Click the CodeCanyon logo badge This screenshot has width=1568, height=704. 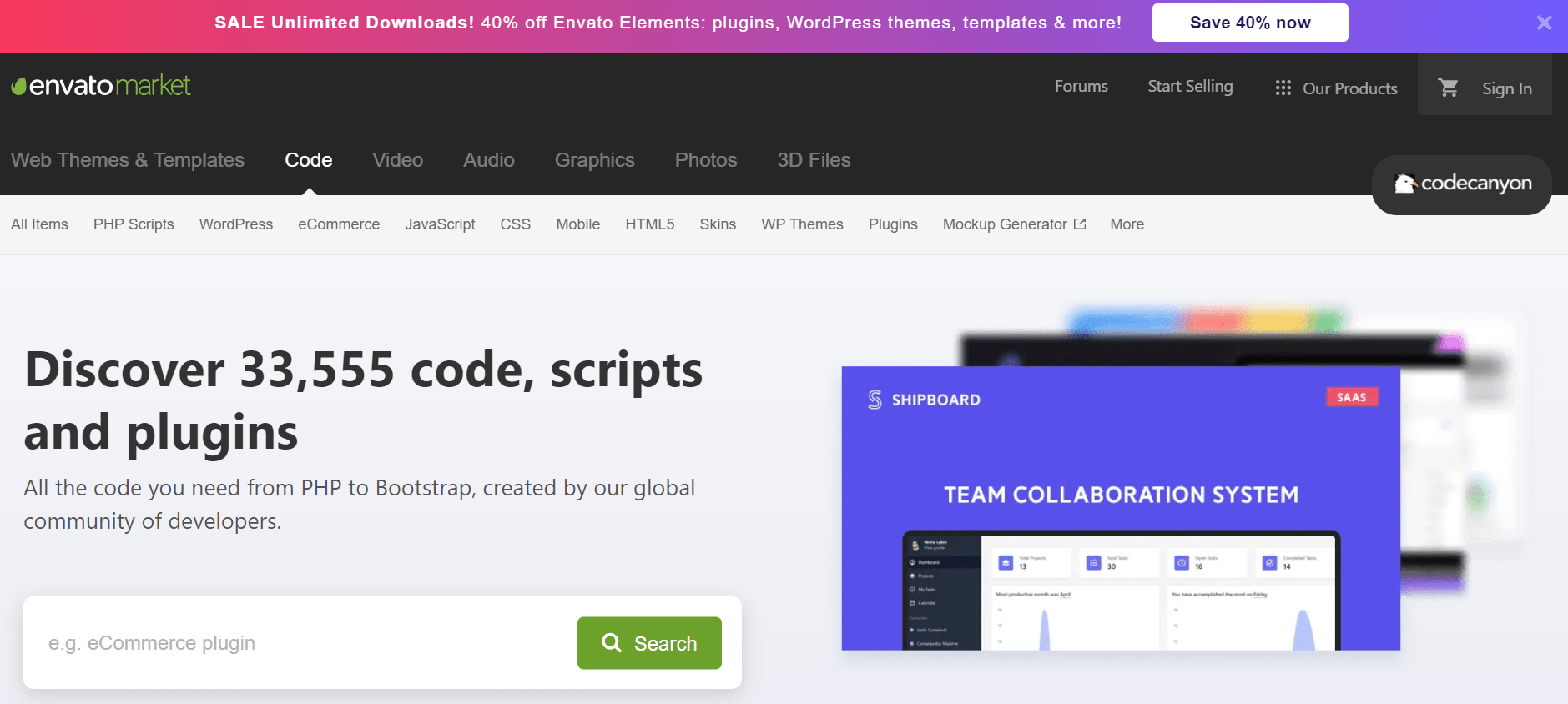[1462, 184]
